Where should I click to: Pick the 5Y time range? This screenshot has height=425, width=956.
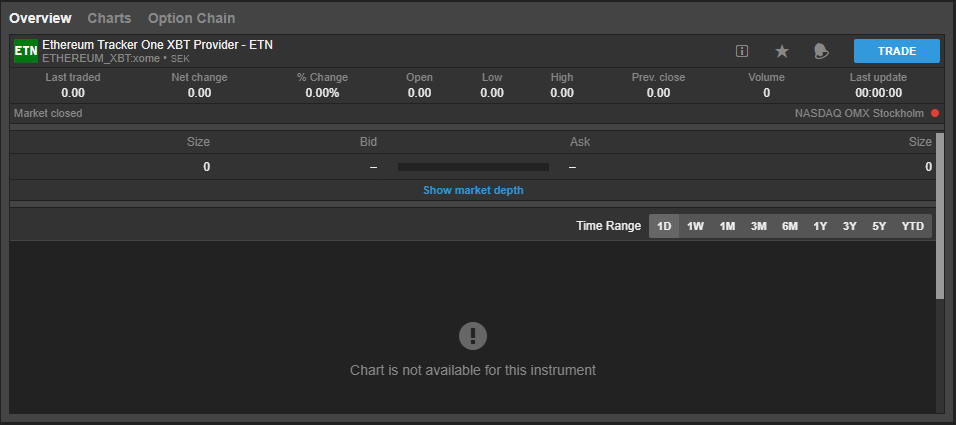point(879,226)
